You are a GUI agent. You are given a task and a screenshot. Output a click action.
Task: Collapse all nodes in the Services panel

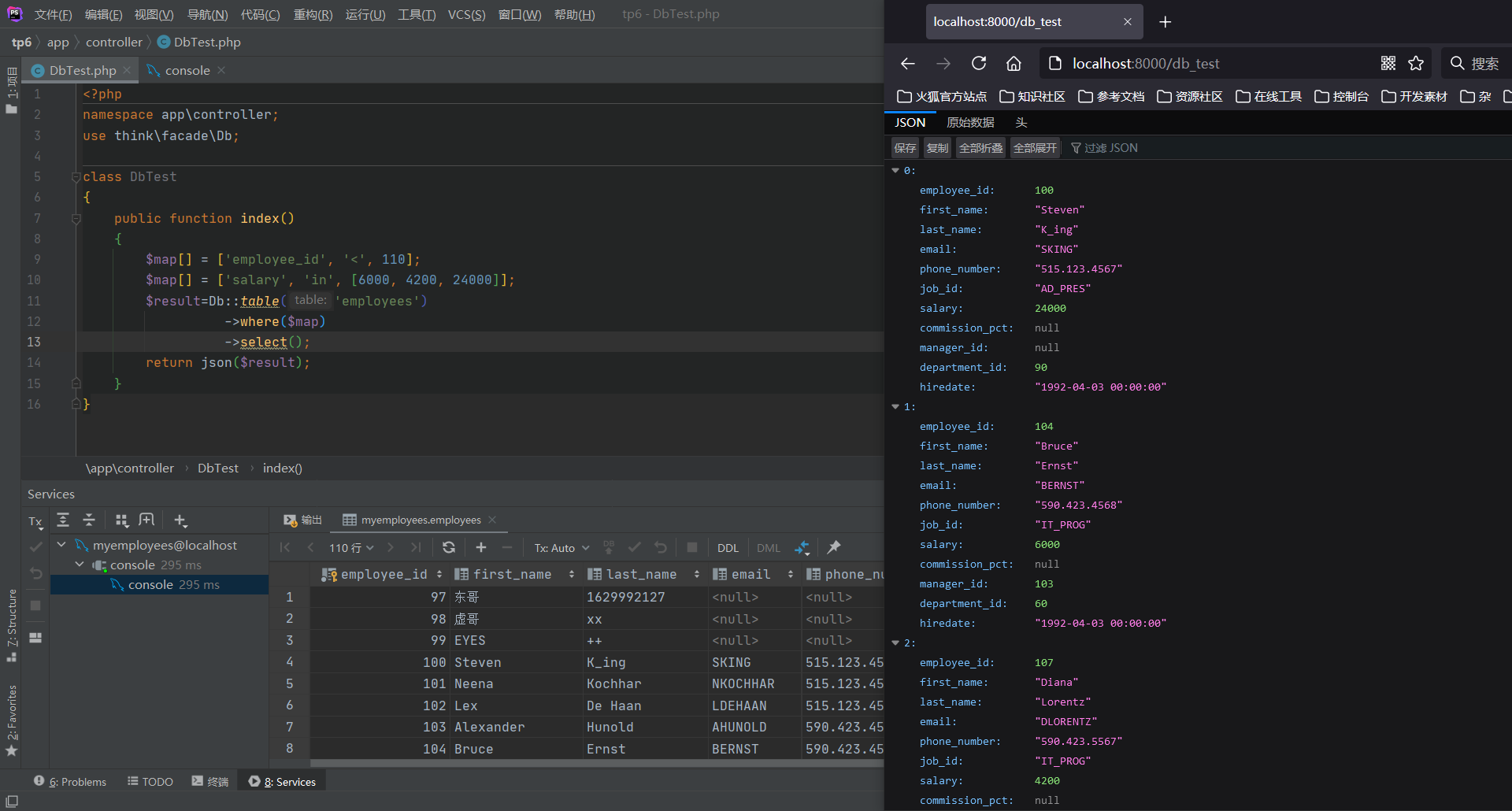(x=89, y=520)
